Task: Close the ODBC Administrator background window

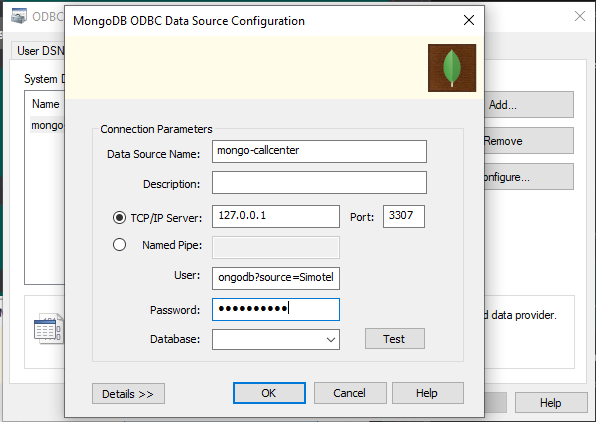Action: (x=580, y=16)
